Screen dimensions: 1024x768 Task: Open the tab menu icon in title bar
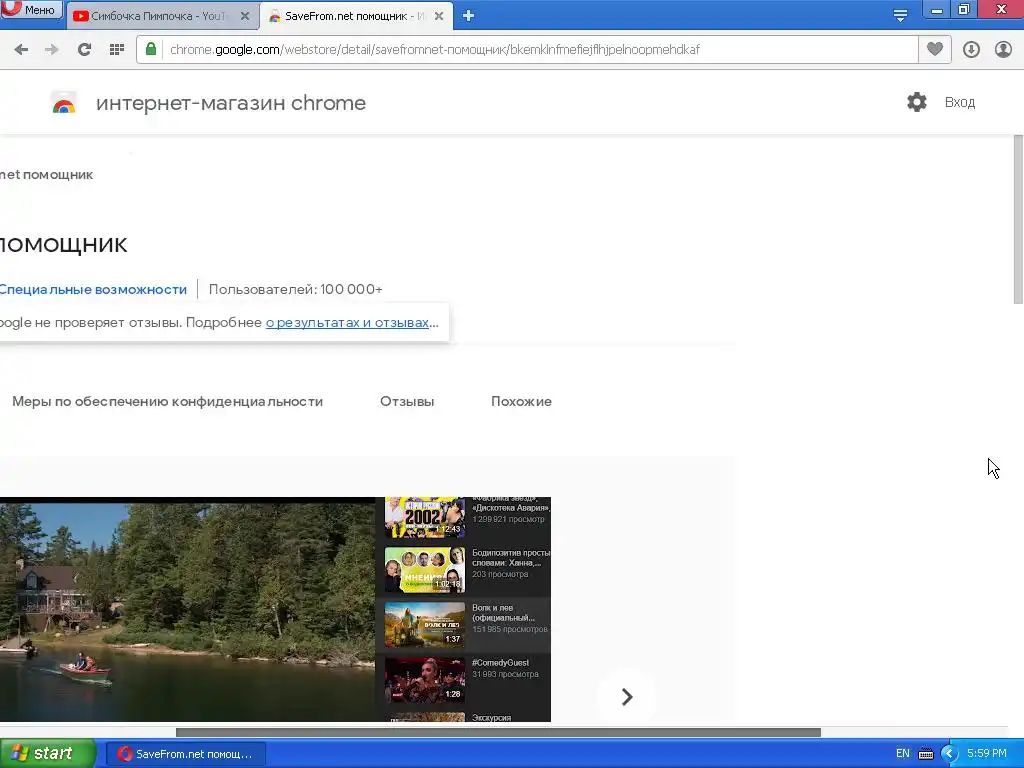click(x=900, y=15)
